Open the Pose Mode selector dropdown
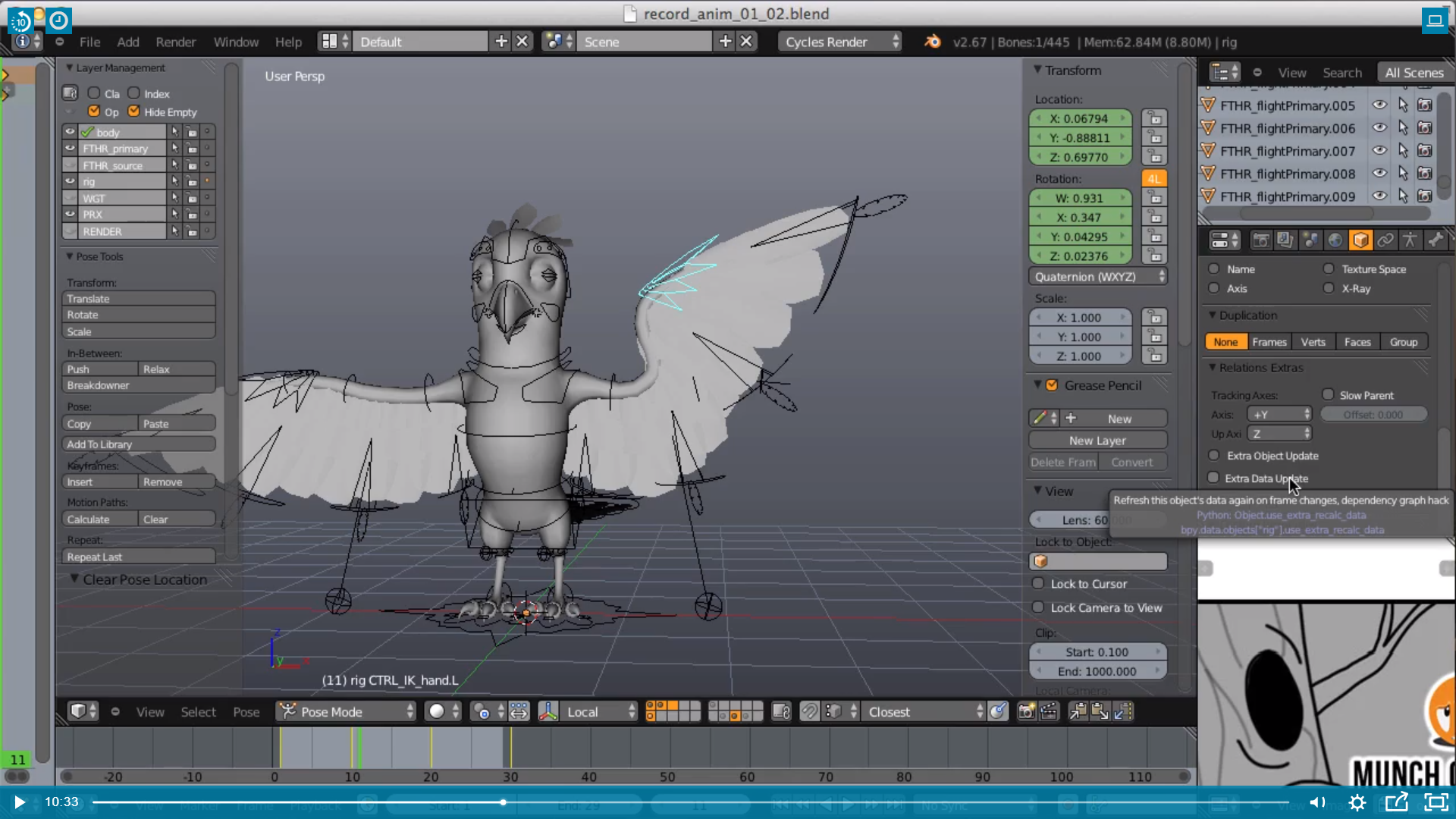This screenshot has width=1456, height=819. (x=347, y=711)
